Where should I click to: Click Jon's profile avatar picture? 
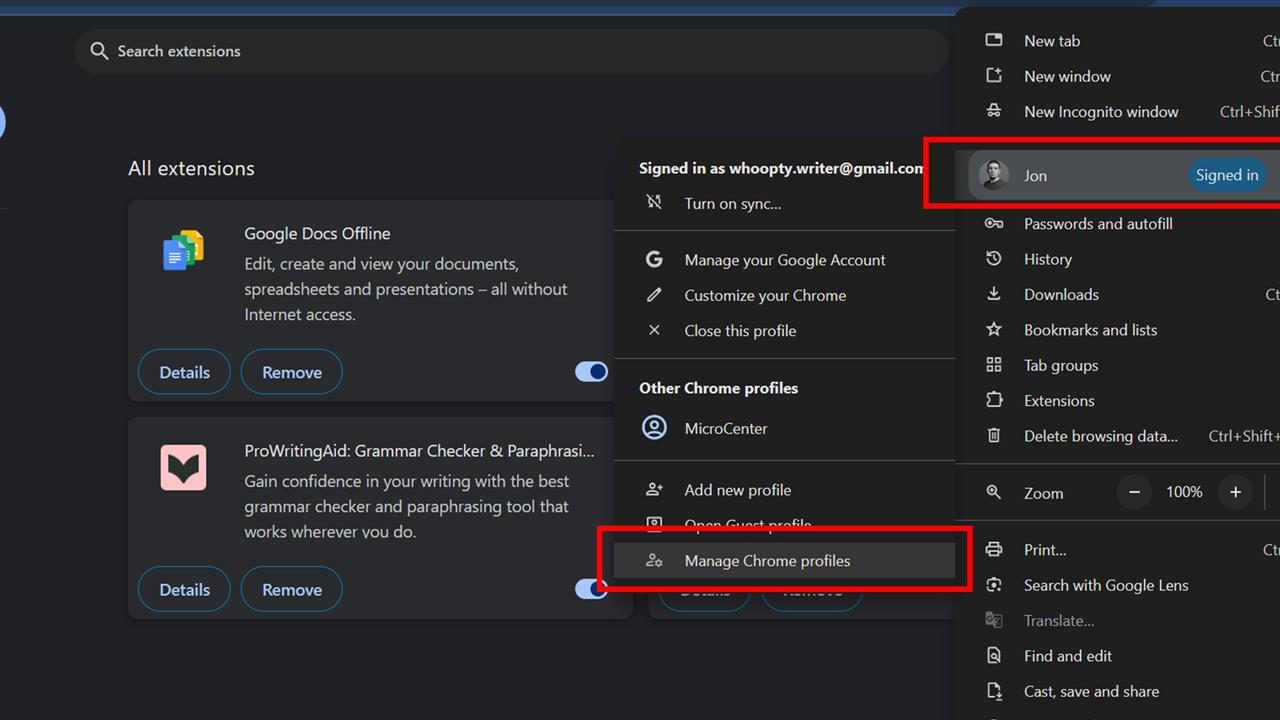pos(993,175)
